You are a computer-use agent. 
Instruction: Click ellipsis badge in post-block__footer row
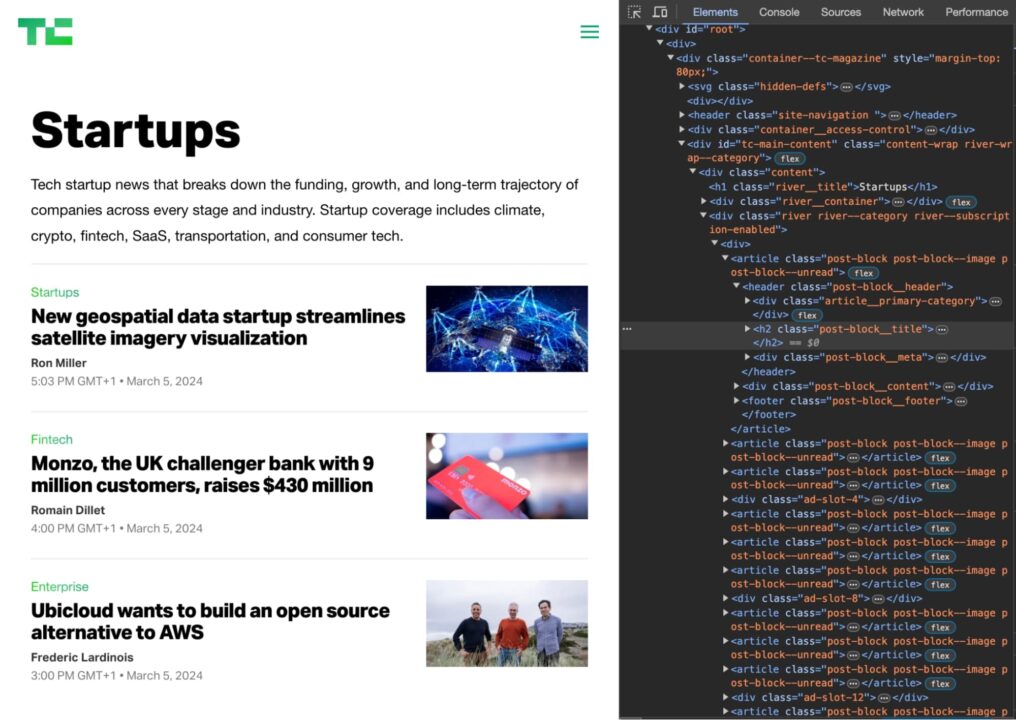coord(961,401)
